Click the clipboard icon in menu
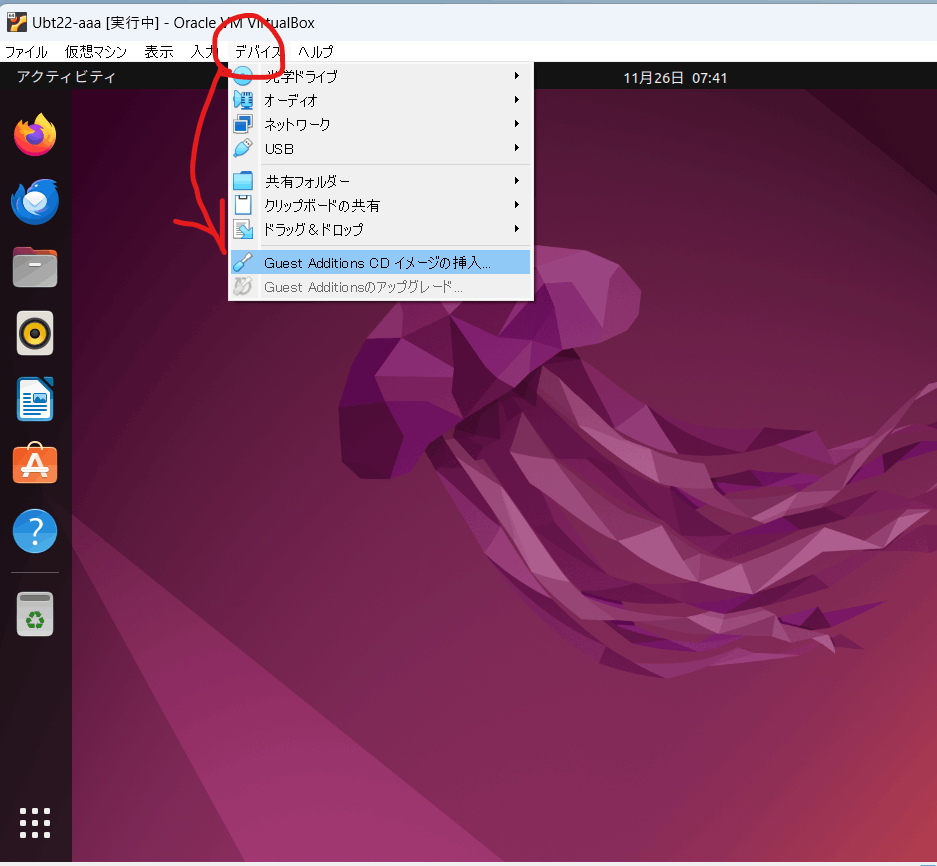This screenshot has width=937, height=866. click(243, 205)
